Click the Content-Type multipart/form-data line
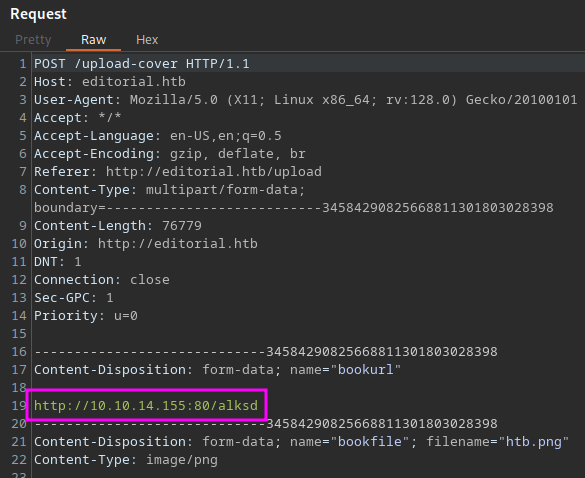 [x=170, y=190]
